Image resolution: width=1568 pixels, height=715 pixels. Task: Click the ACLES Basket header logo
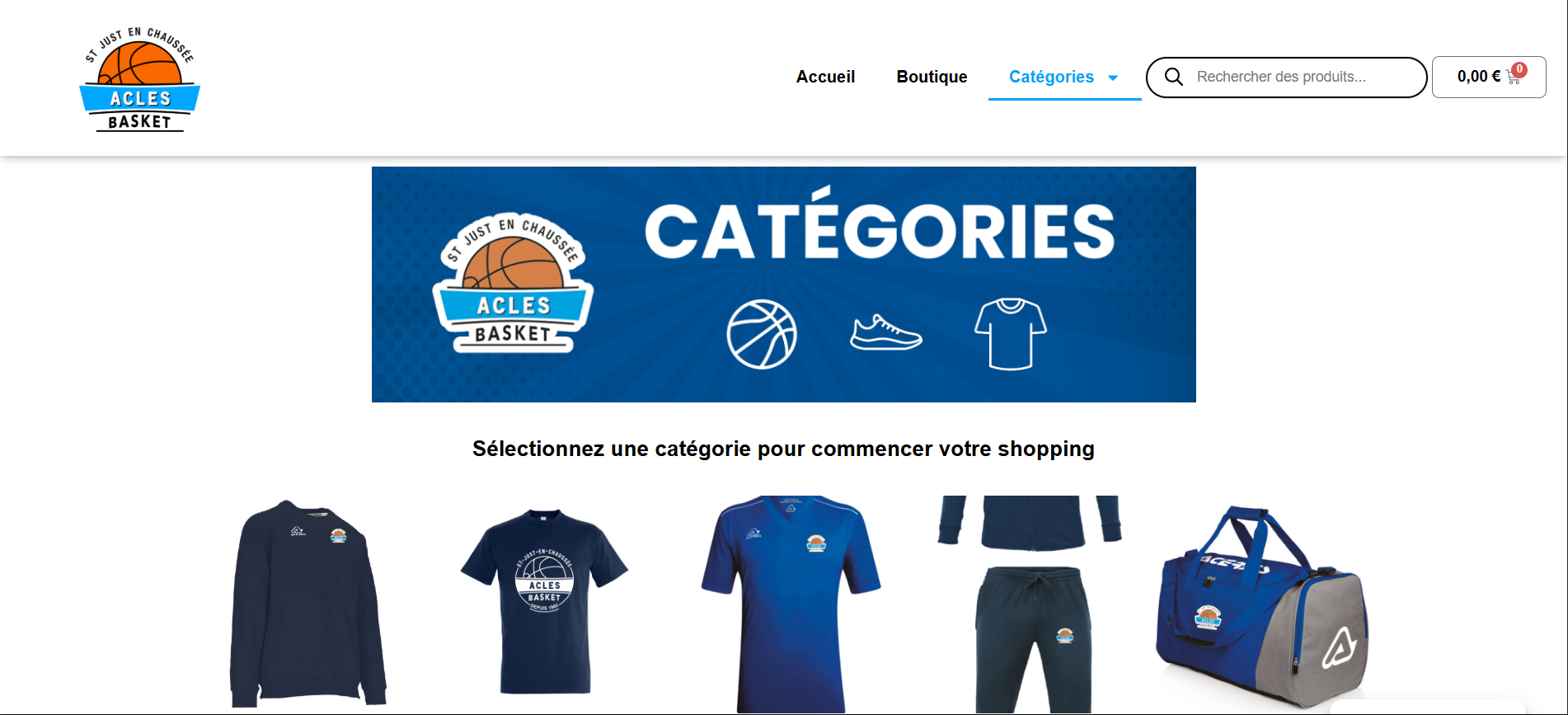[x=139, y=79]
